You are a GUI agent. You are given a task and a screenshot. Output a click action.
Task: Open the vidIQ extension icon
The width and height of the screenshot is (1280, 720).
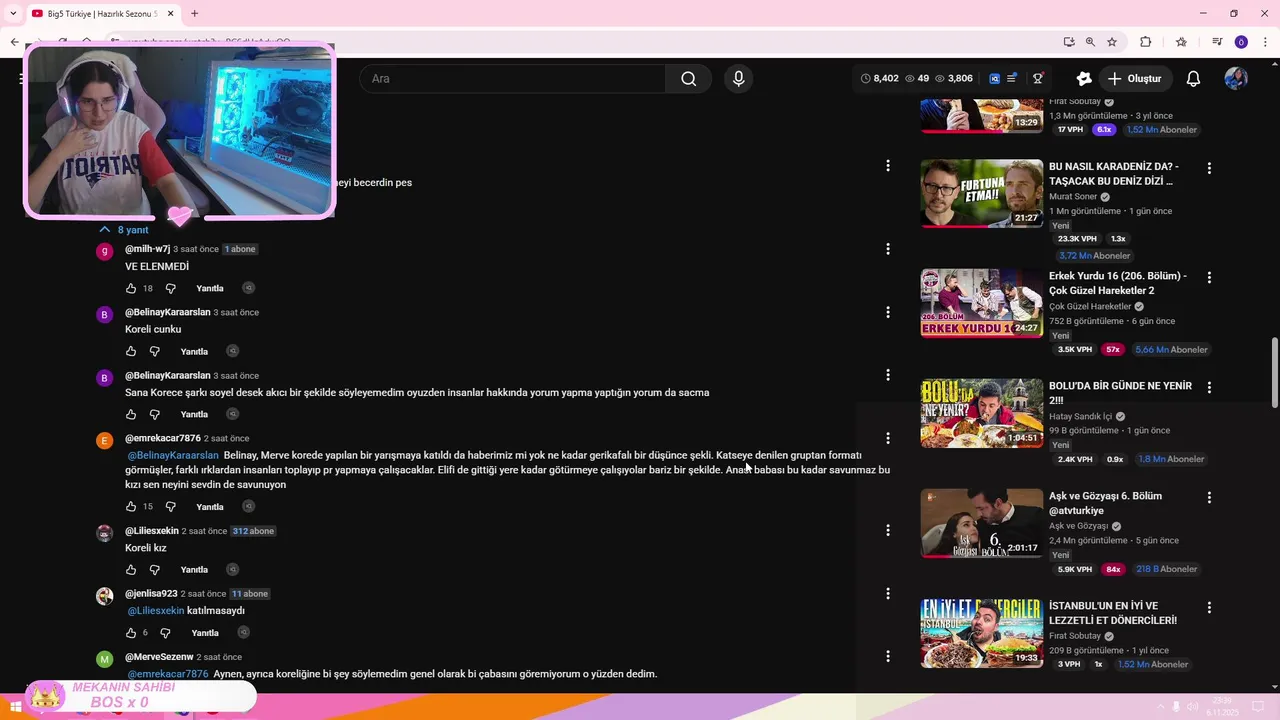coord(994,79)
